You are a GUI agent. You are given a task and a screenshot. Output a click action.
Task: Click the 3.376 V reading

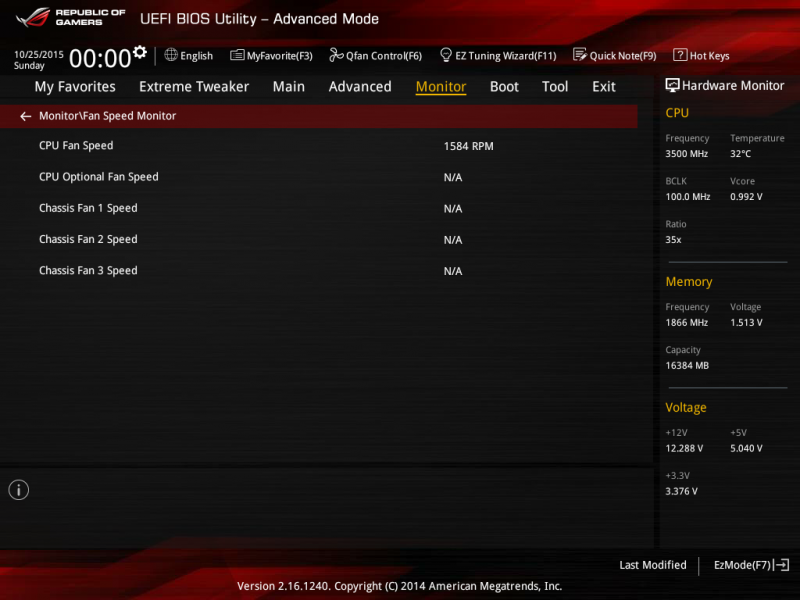(x=681, y=491)
